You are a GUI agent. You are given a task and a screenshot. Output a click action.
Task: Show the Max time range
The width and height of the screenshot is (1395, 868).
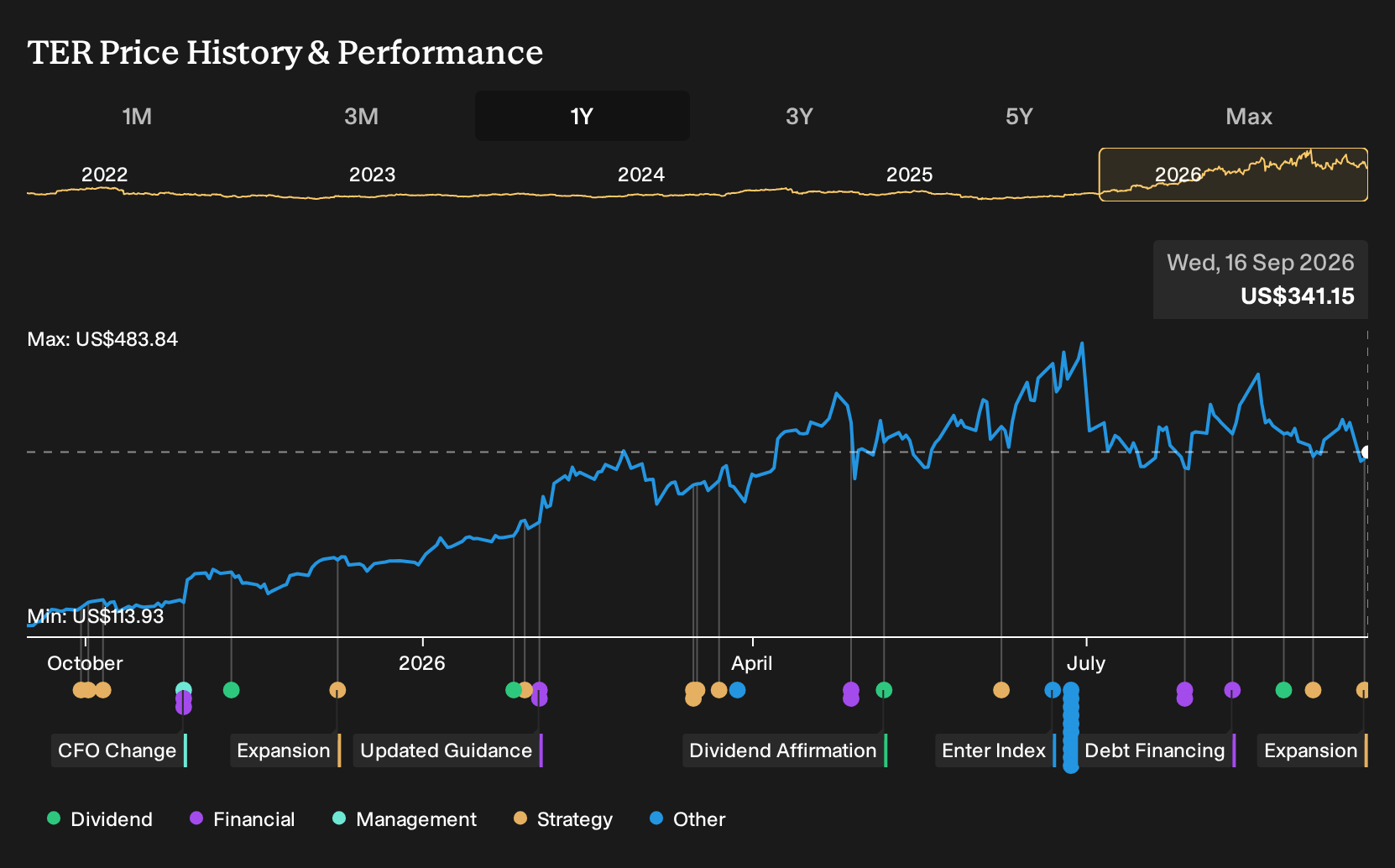(1249, 116)
